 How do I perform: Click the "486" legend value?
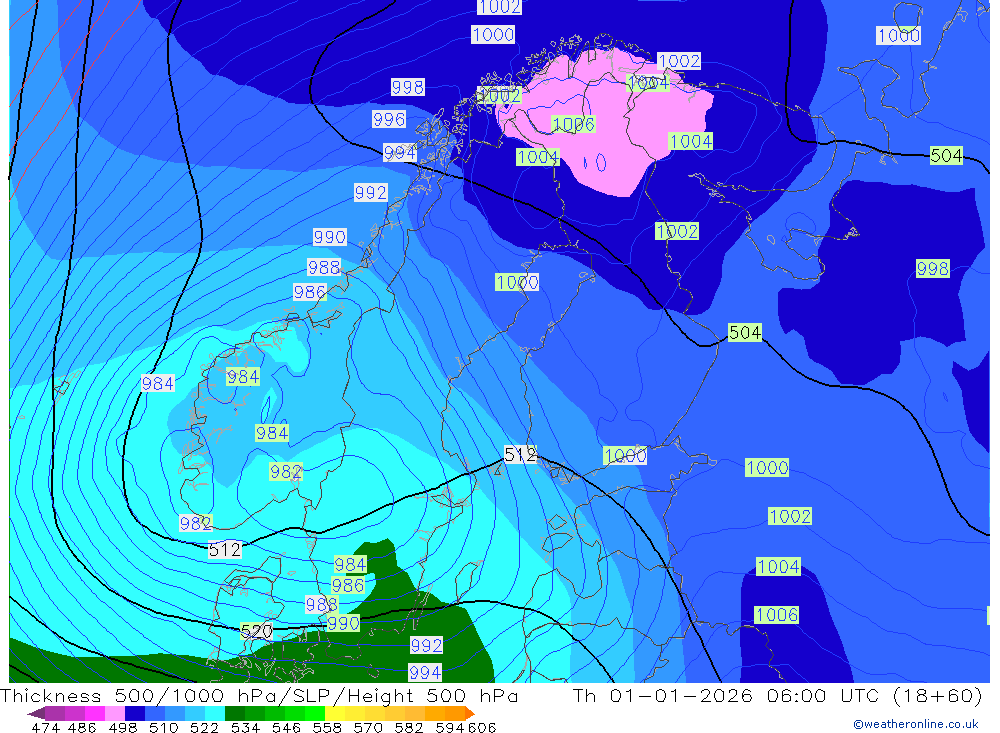coord(82,727)
